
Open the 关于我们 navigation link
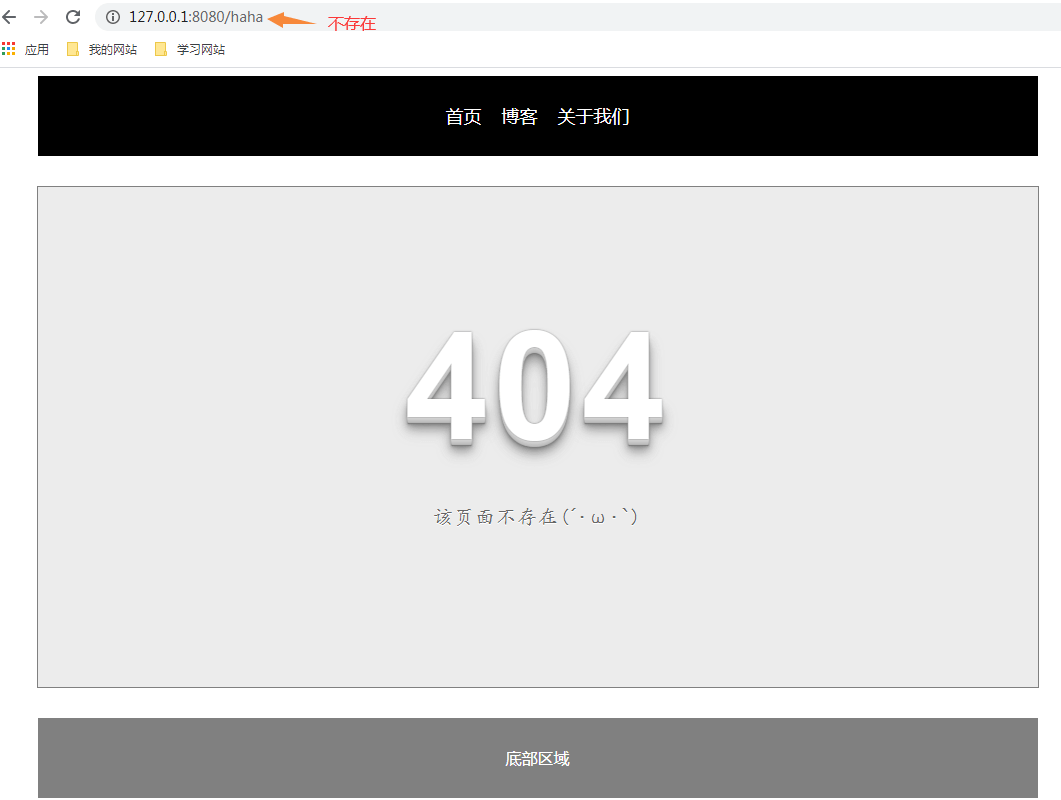pyautogui.click(x=593, y=116)
